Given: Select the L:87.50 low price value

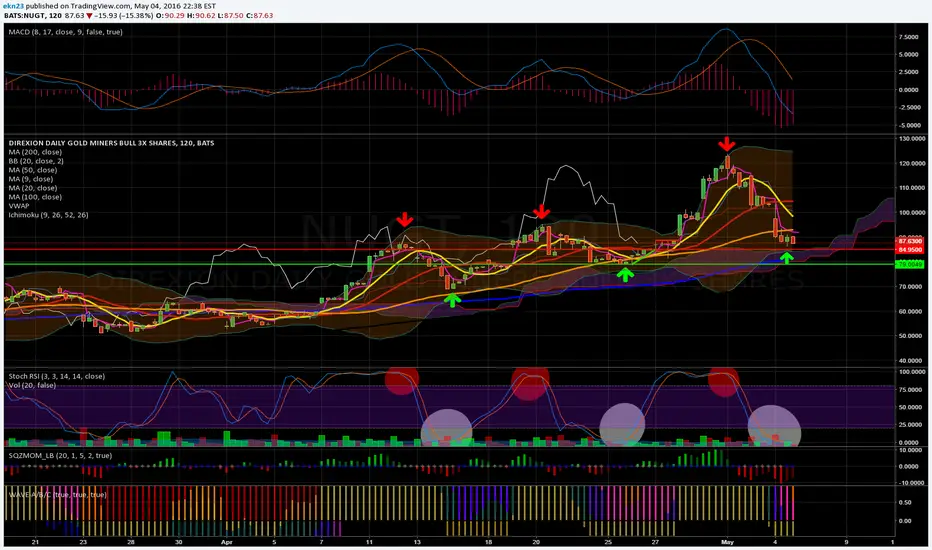Looking at the screenshot, I should [230, 15].
